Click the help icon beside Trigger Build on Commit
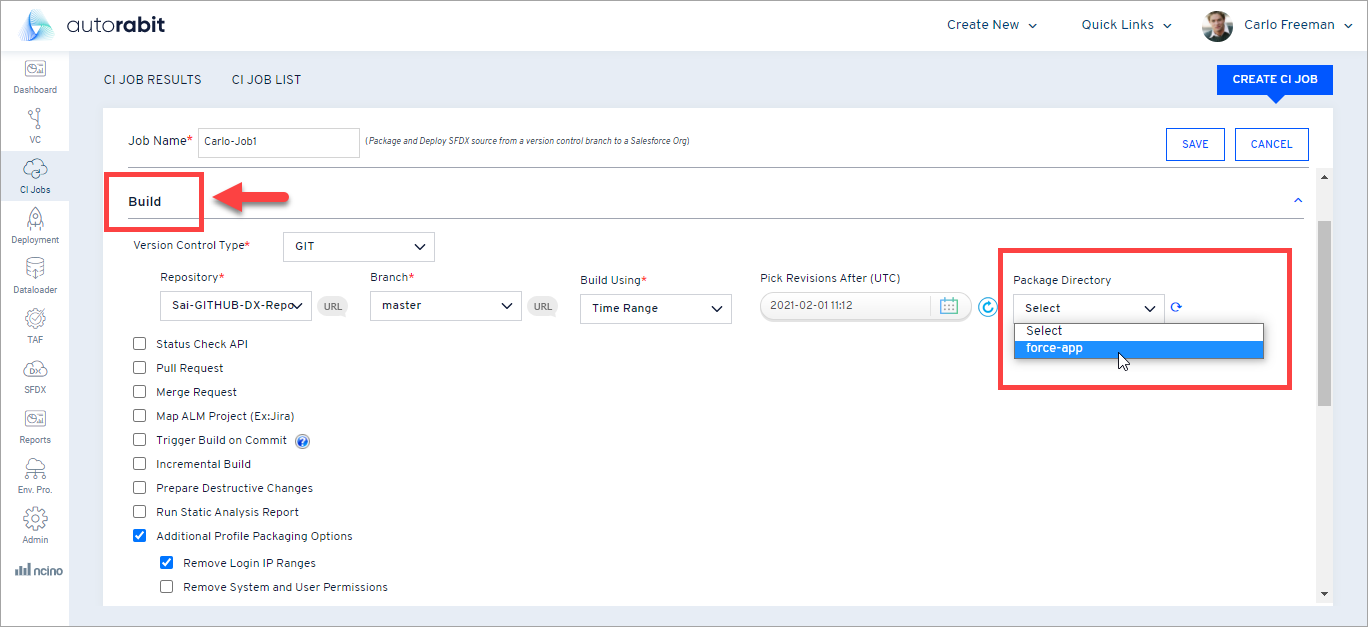 (x=302, y=440)
